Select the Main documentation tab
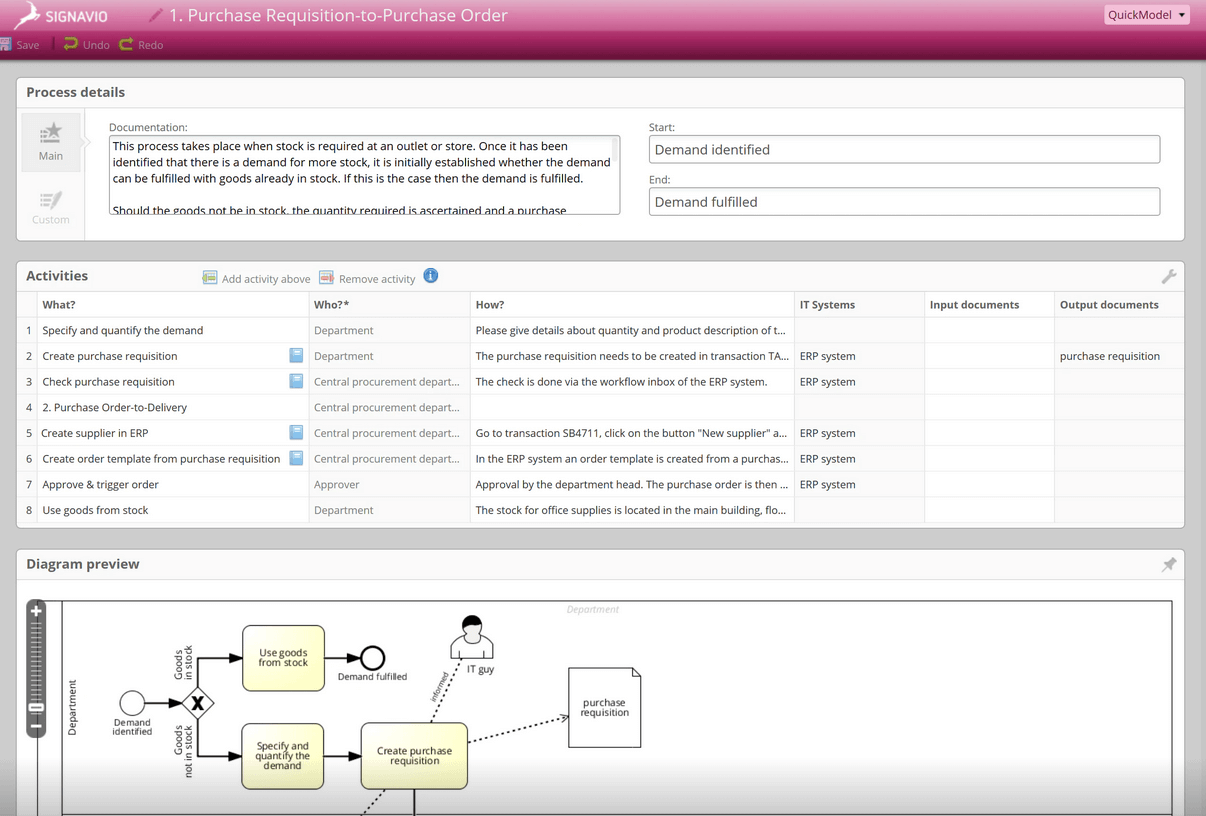1206x816 pixels. (50, 141)
